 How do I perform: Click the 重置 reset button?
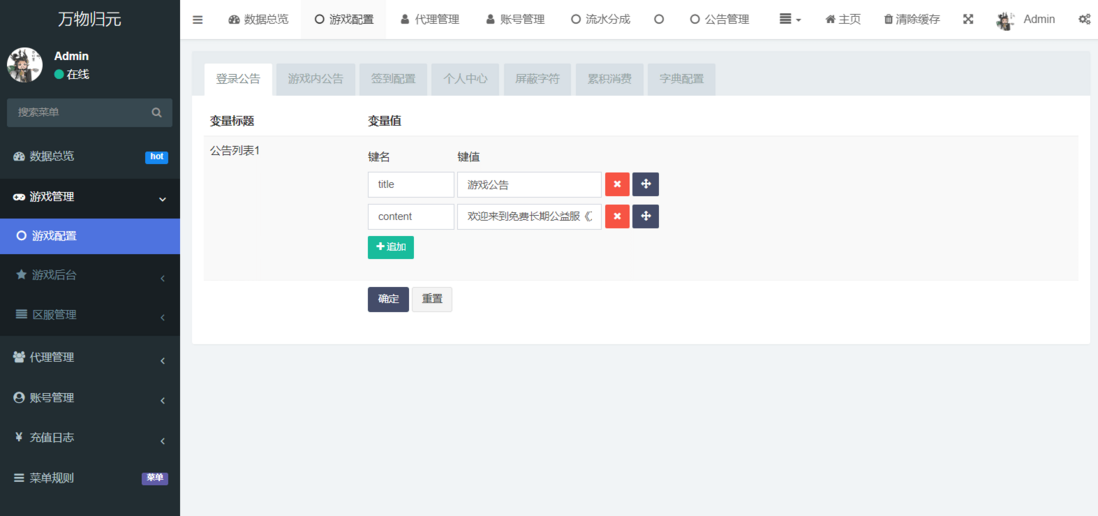(x=432, y=299)
